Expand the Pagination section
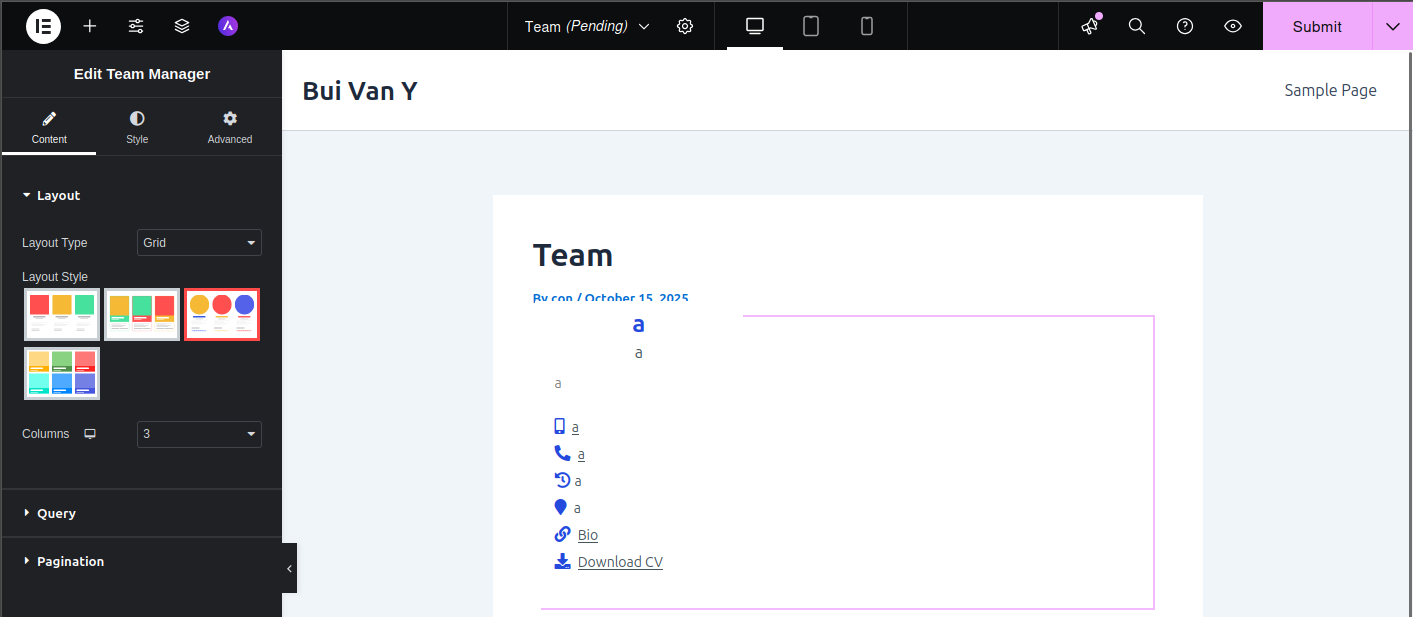 tap(70, 561)
